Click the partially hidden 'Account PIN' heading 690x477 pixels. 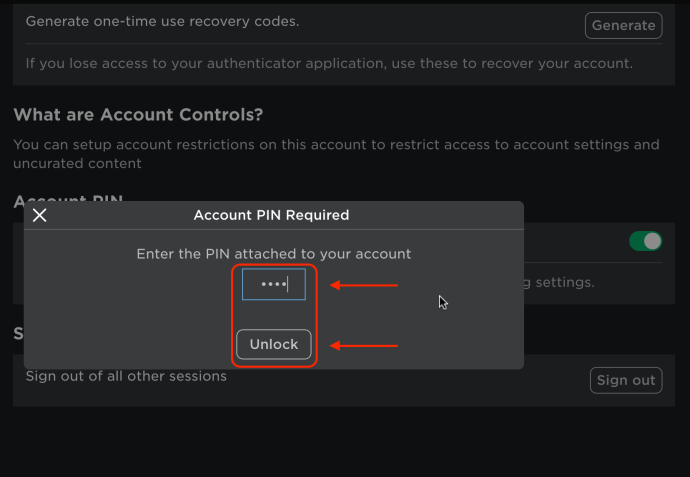pyautogui.click(x=68, y=198)
